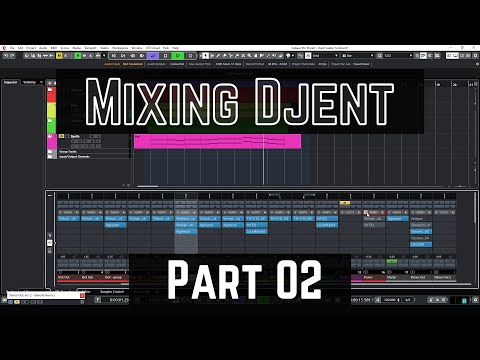Open the File menu
Image resolution: width=480 pixels, height=360 pixels.
tap(12, 48)
